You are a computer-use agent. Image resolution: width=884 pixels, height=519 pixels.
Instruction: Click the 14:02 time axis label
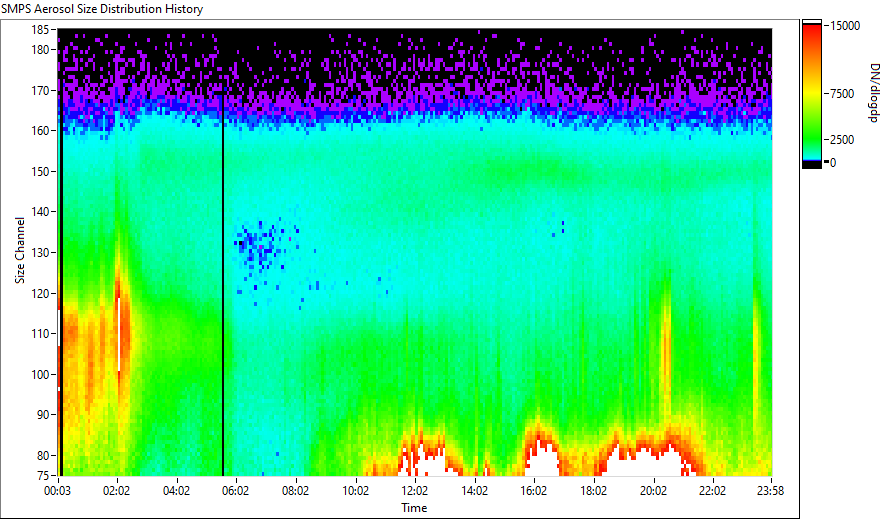tap(474, 491)
